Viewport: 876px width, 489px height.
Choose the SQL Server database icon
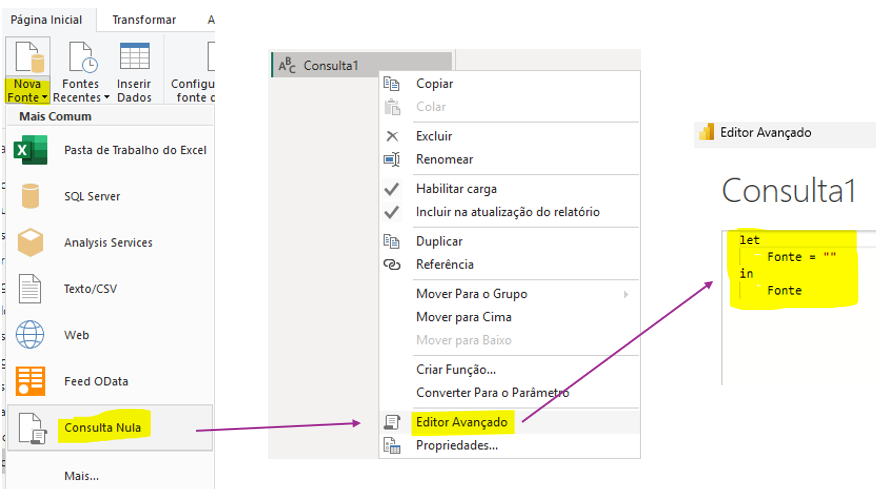pyautogui.click(x=30, y=197)
